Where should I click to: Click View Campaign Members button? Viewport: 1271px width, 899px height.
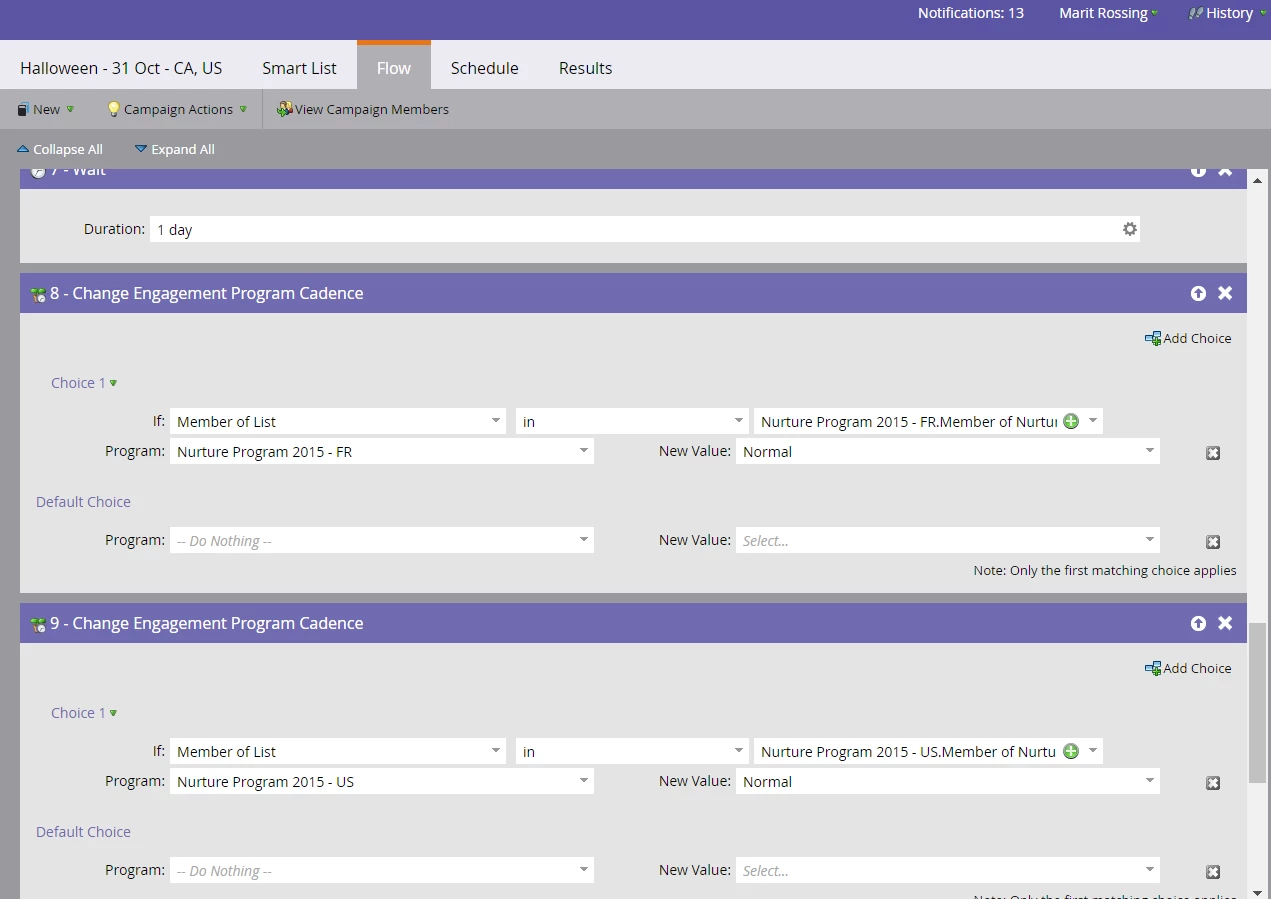coord(363,109)
